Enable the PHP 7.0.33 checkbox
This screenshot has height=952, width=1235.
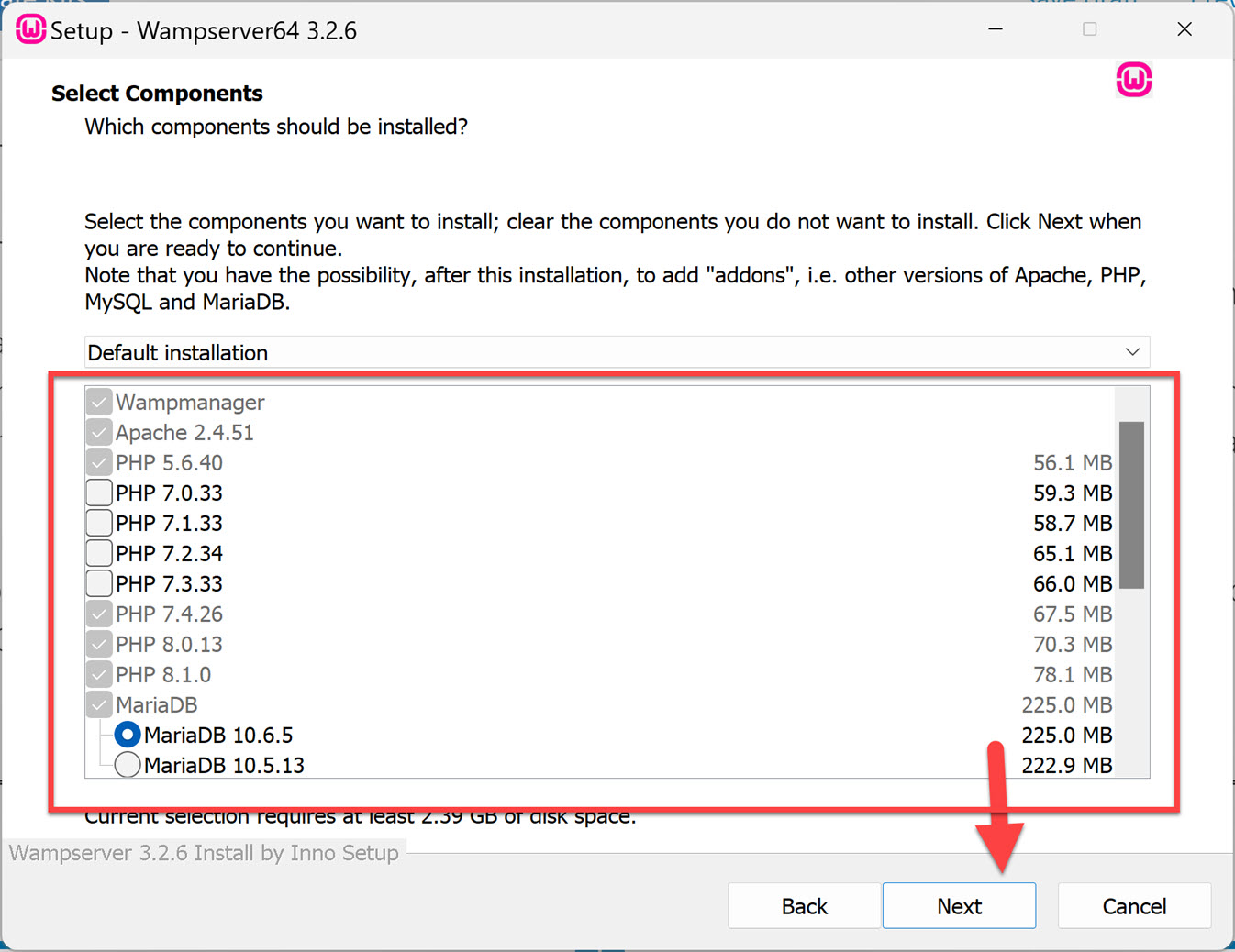point(99,493)
